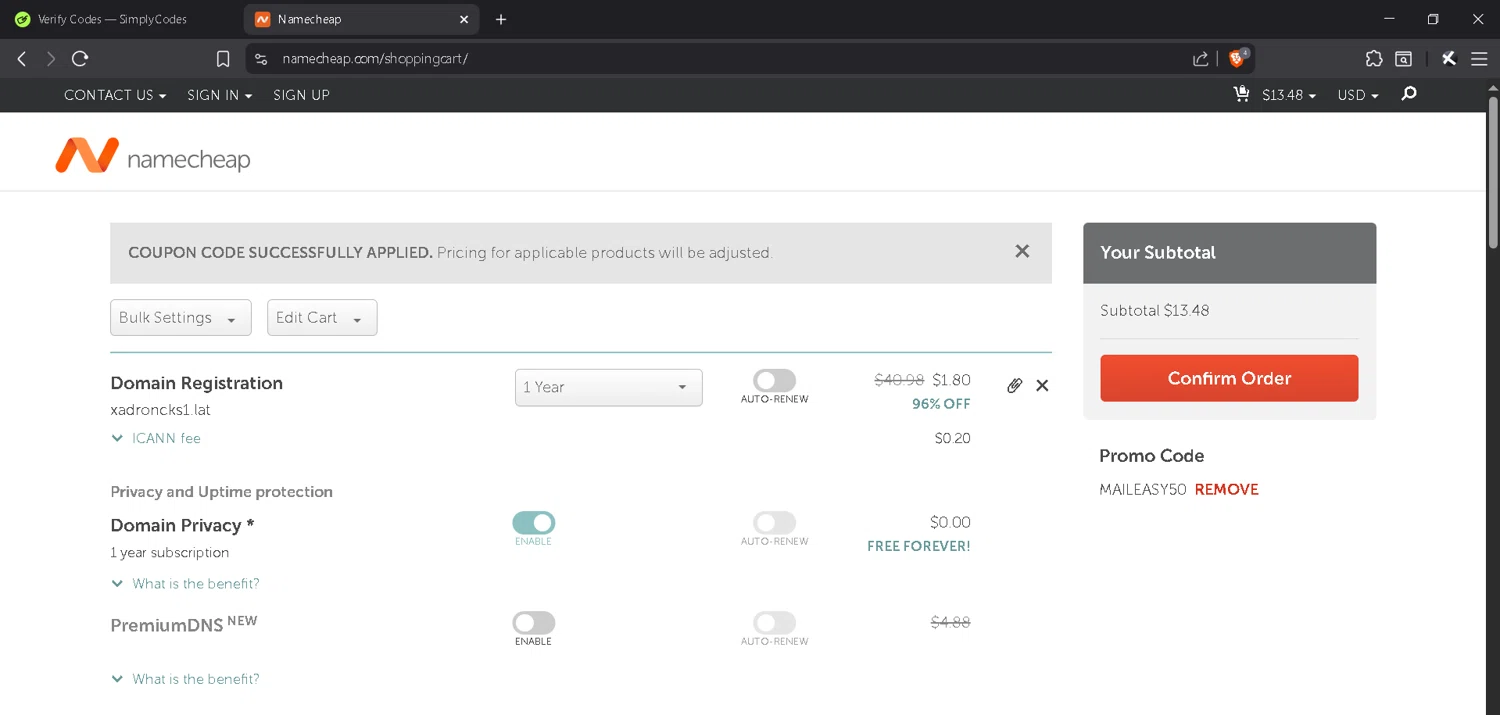Open the USD currency dropdown
The width and height of the screenshot is (1500, 715).
pos(1358,95)
